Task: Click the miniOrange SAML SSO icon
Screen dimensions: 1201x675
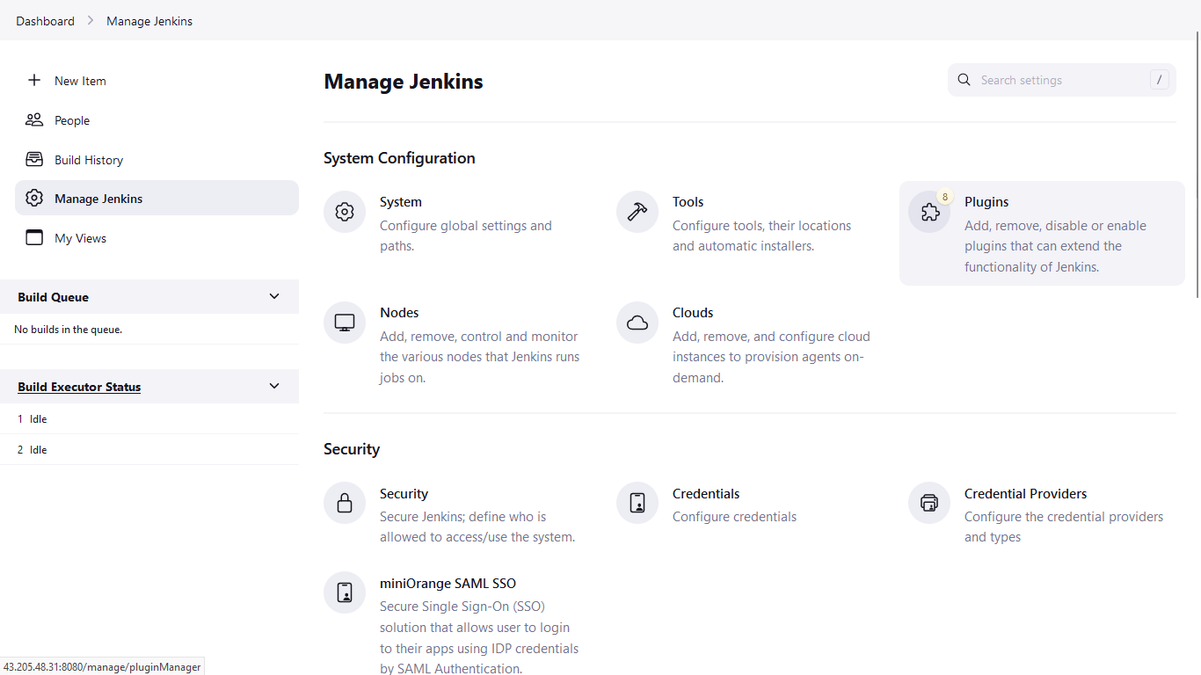Action: coord(344,593)
